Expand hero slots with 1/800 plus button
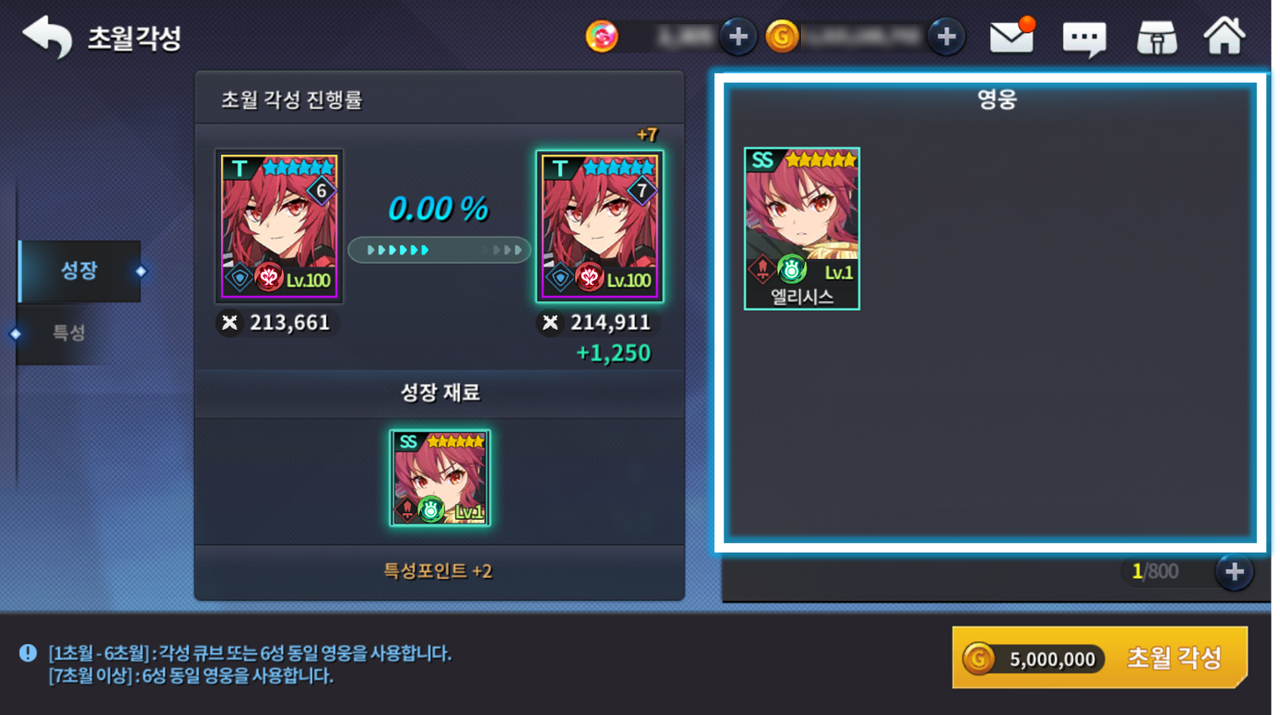The height and width of the screenshot is (715, 1280). [x=1234, y=572]
